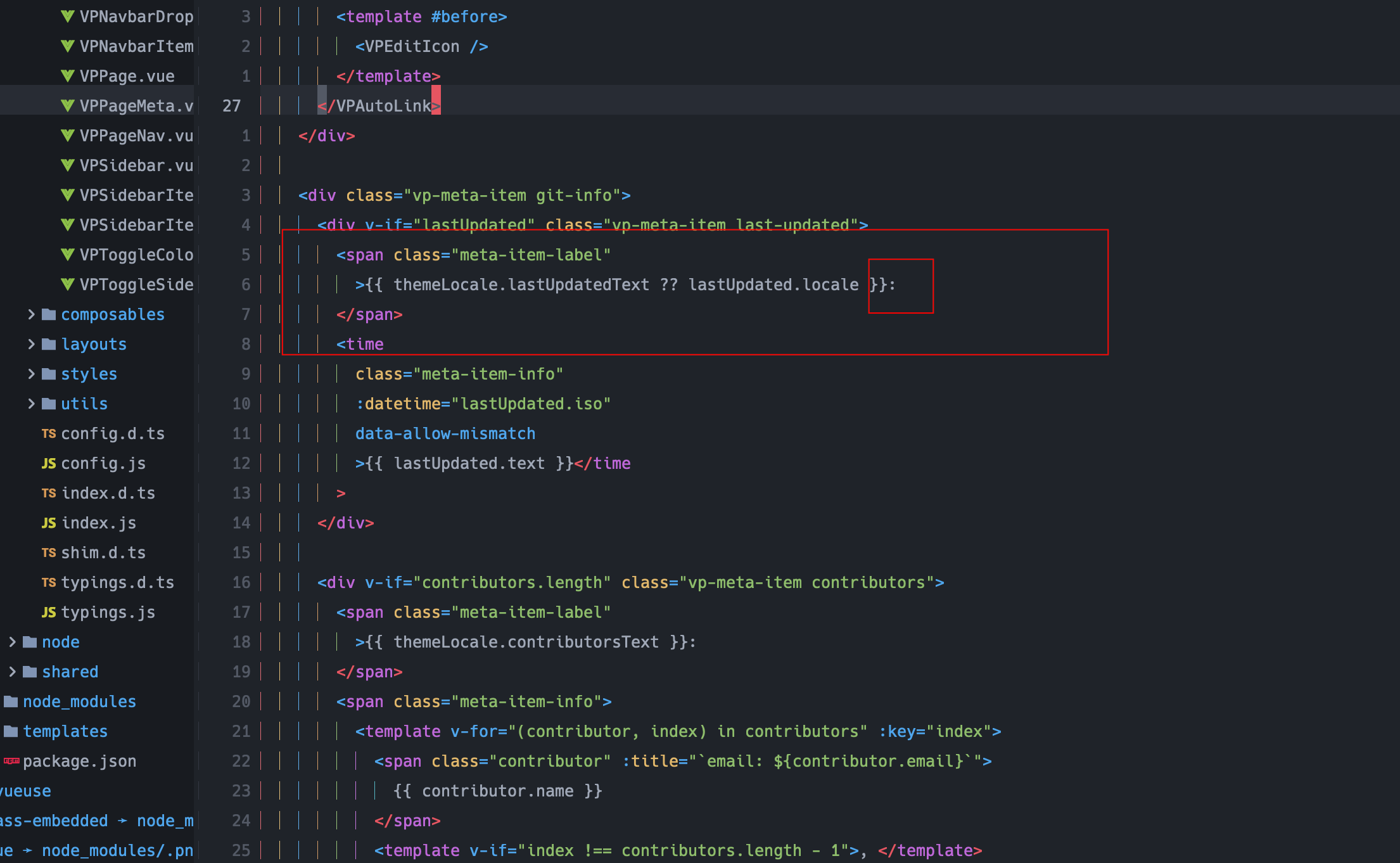1400x863 pixels.
Task: Expand the styles folder chevron
Action: [31, 374]
